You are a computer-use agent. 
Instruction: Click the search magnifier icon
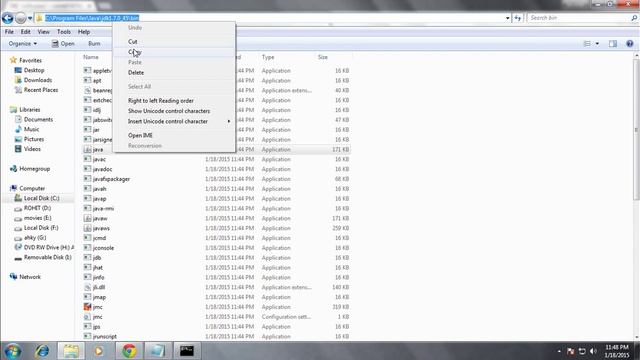[634, 18]
